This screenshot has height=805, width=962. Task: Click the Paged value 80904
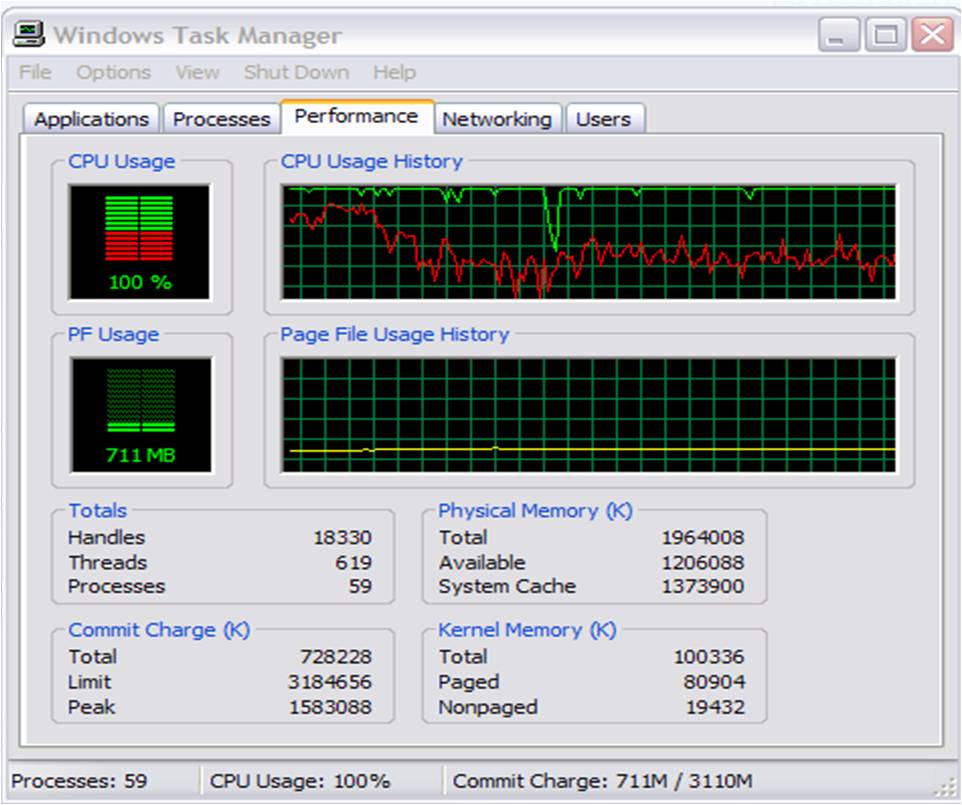[714, 682]
